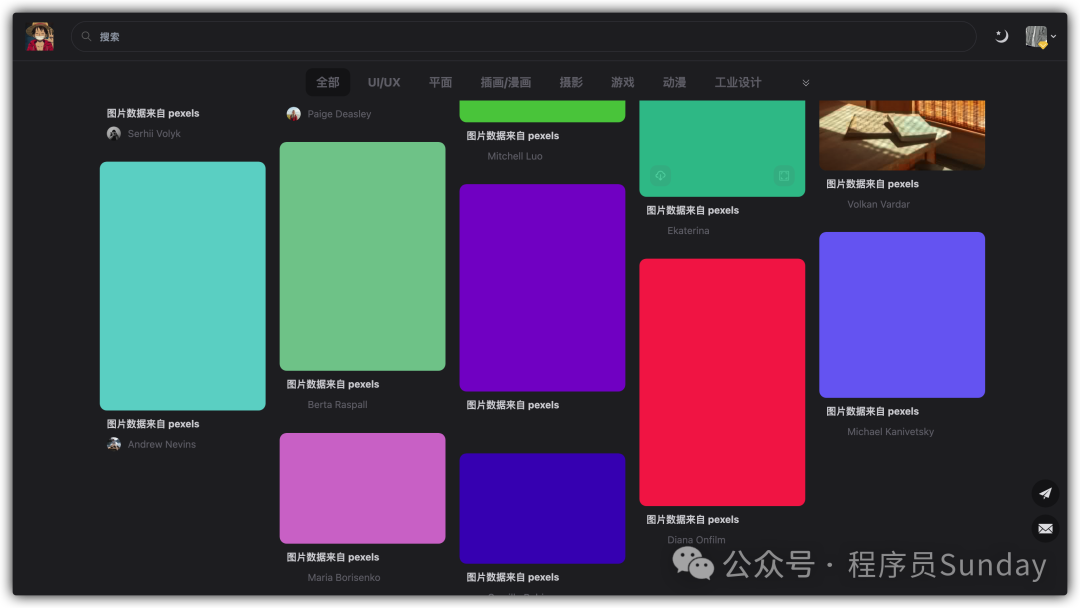The height and width of the screenshot is (608, 1080).
Task: Open the 工业设计 category tab
Action: (x=738, y=83)
